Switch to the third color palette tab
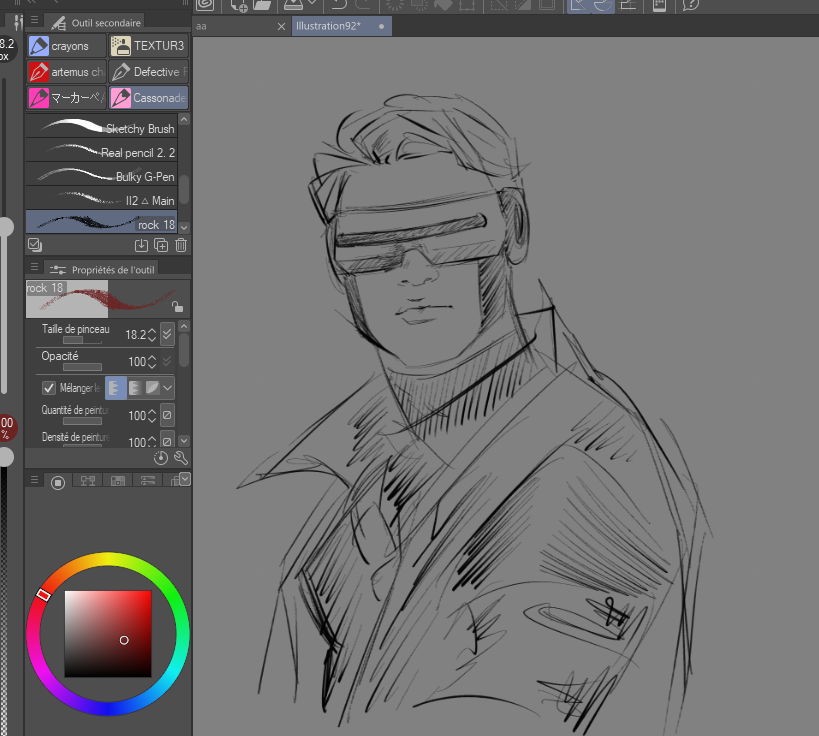This screenshot has height=736, width=819. click(x=118, y=481)
